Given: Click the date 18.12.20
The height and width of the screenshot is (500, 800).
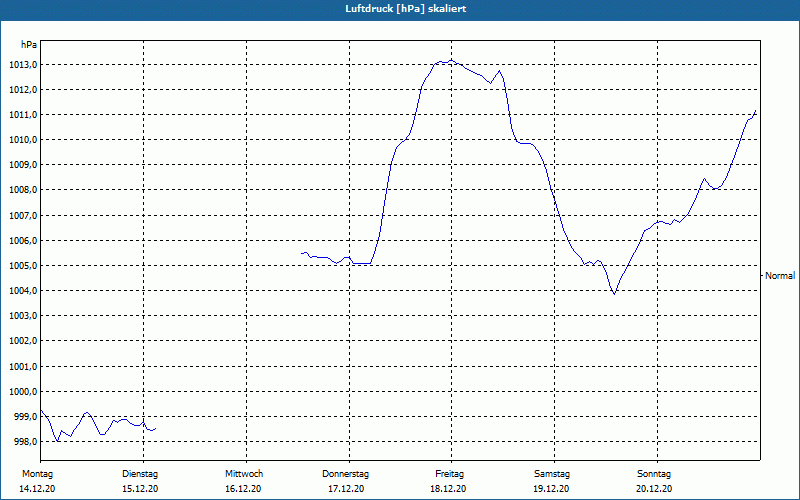Looking at the screenshot, I should (448, 489).
